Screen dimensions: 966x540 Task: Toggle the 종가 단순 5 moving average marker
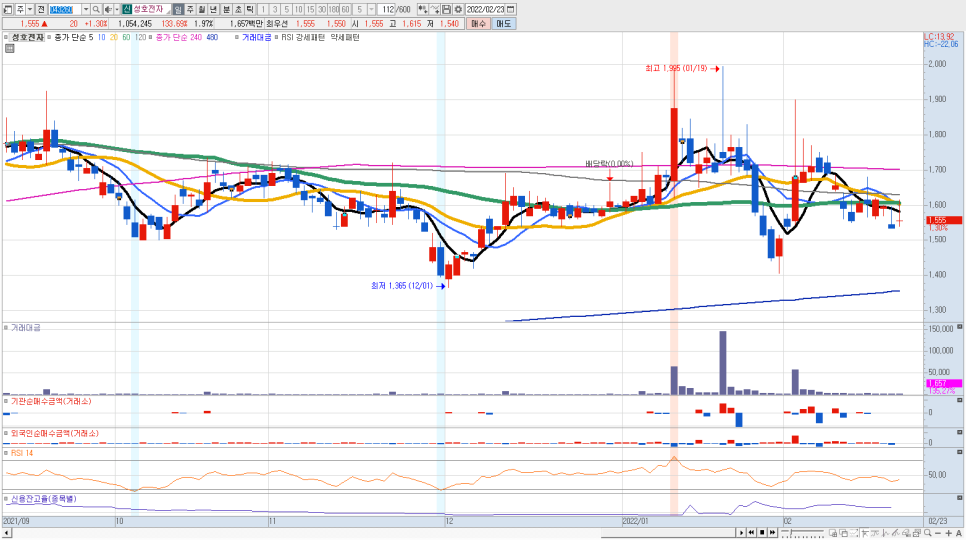(x=49, y=38)
